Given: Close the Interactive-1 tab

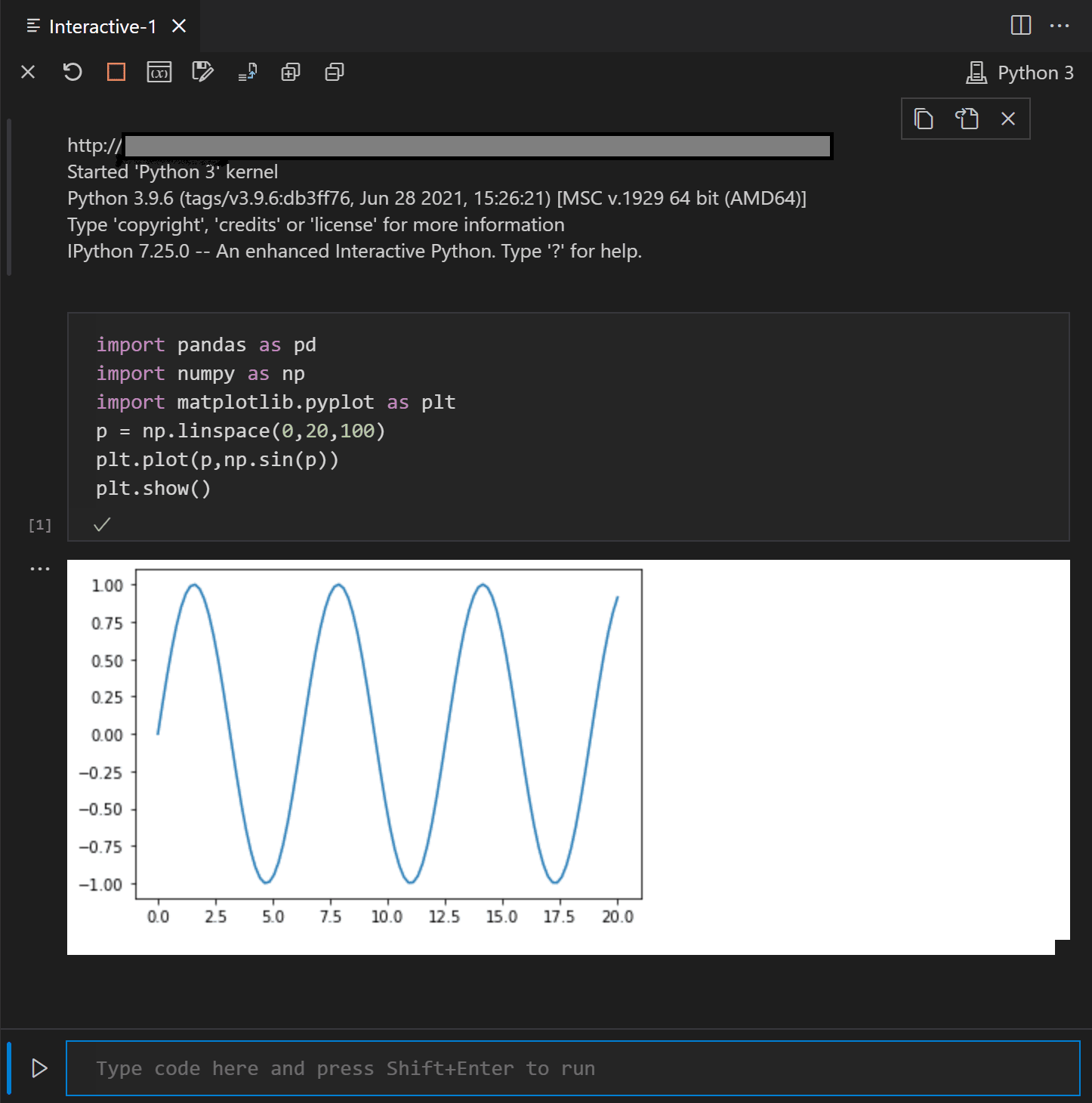Looking at the screenshot, I should pos(178,26).
